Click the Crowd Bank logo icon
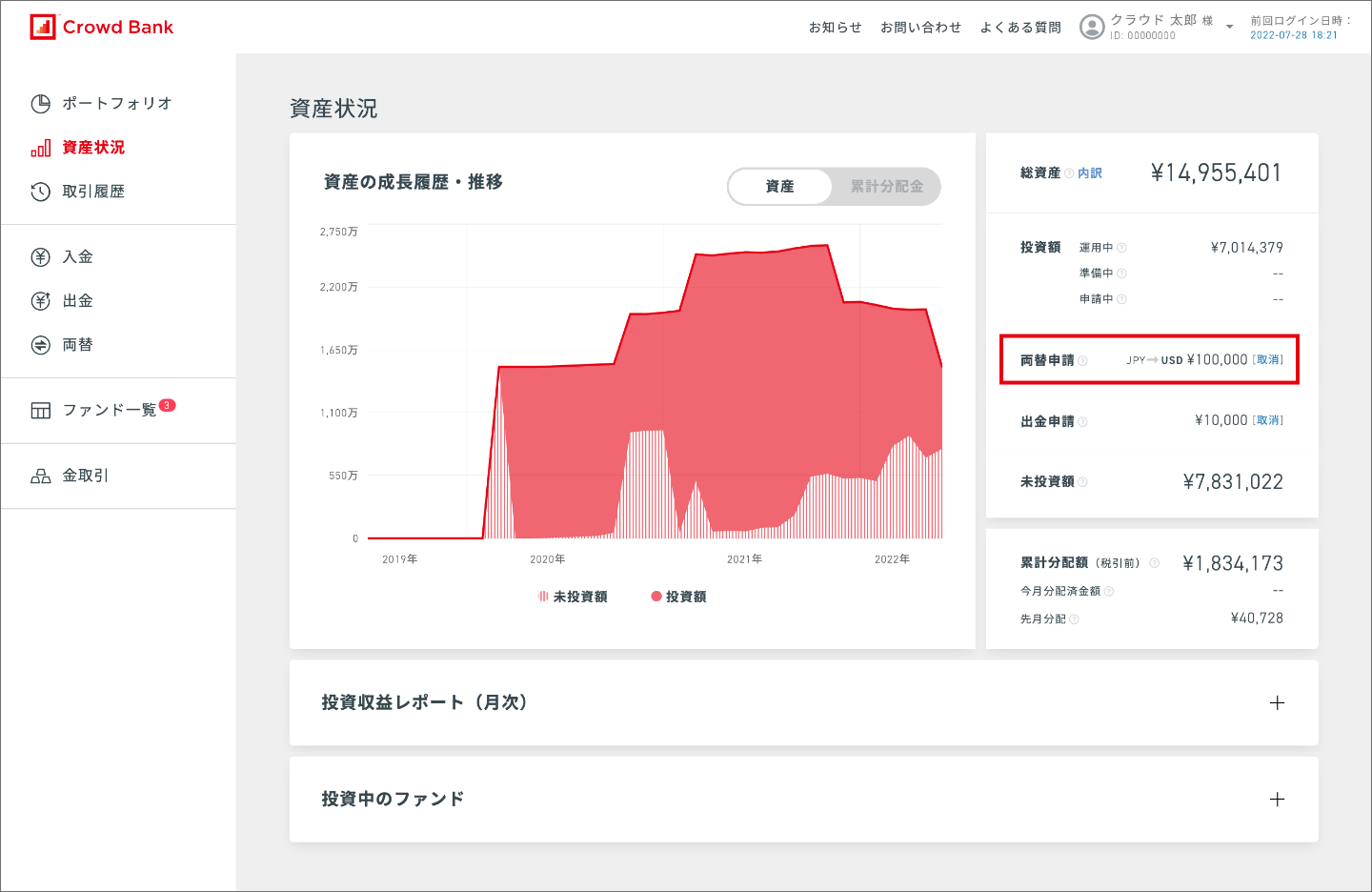 (43, 27)
